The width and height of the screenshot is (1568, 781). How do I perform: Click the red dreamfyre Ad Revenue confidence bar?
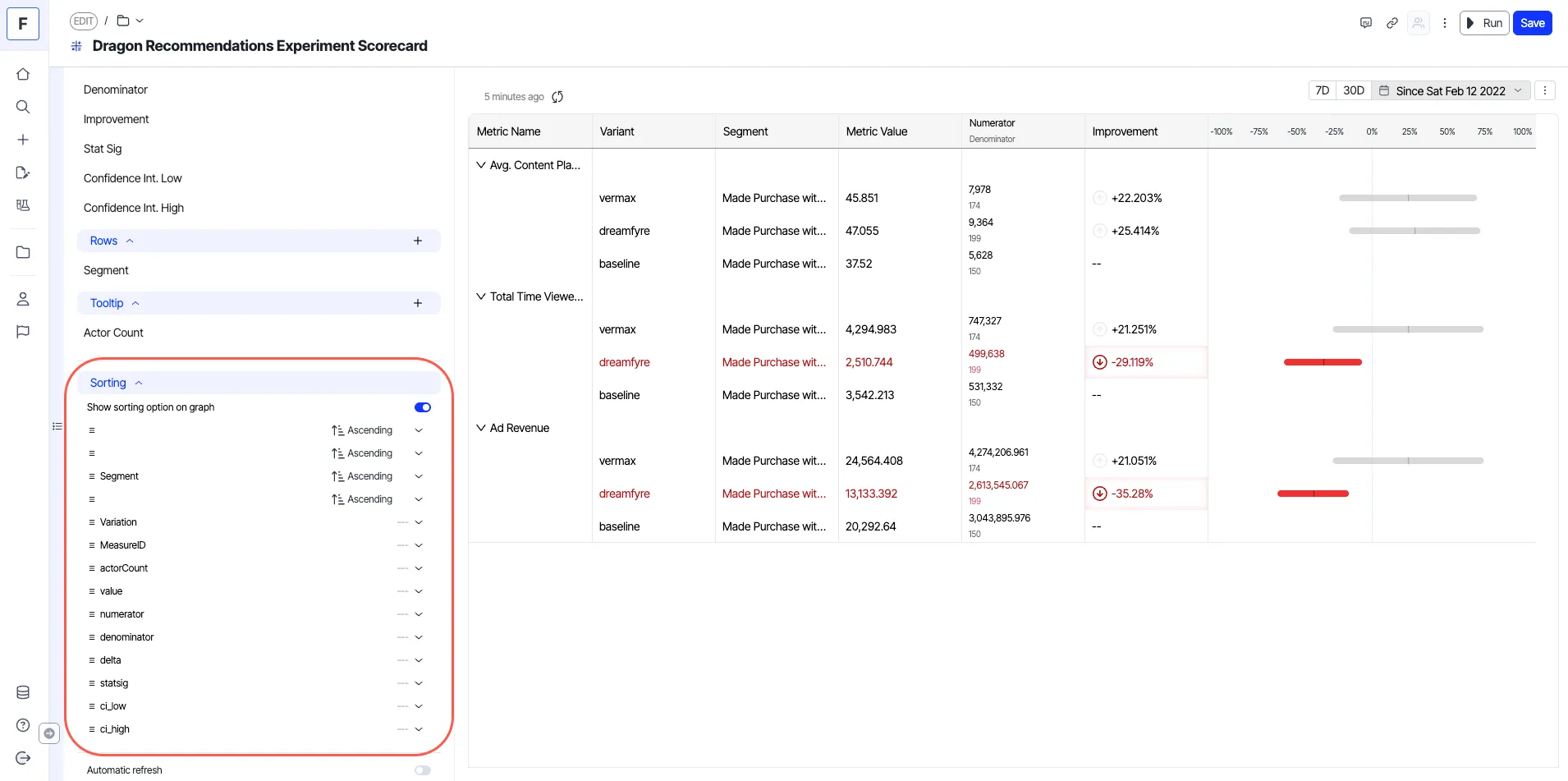(x=1313, y=494)
